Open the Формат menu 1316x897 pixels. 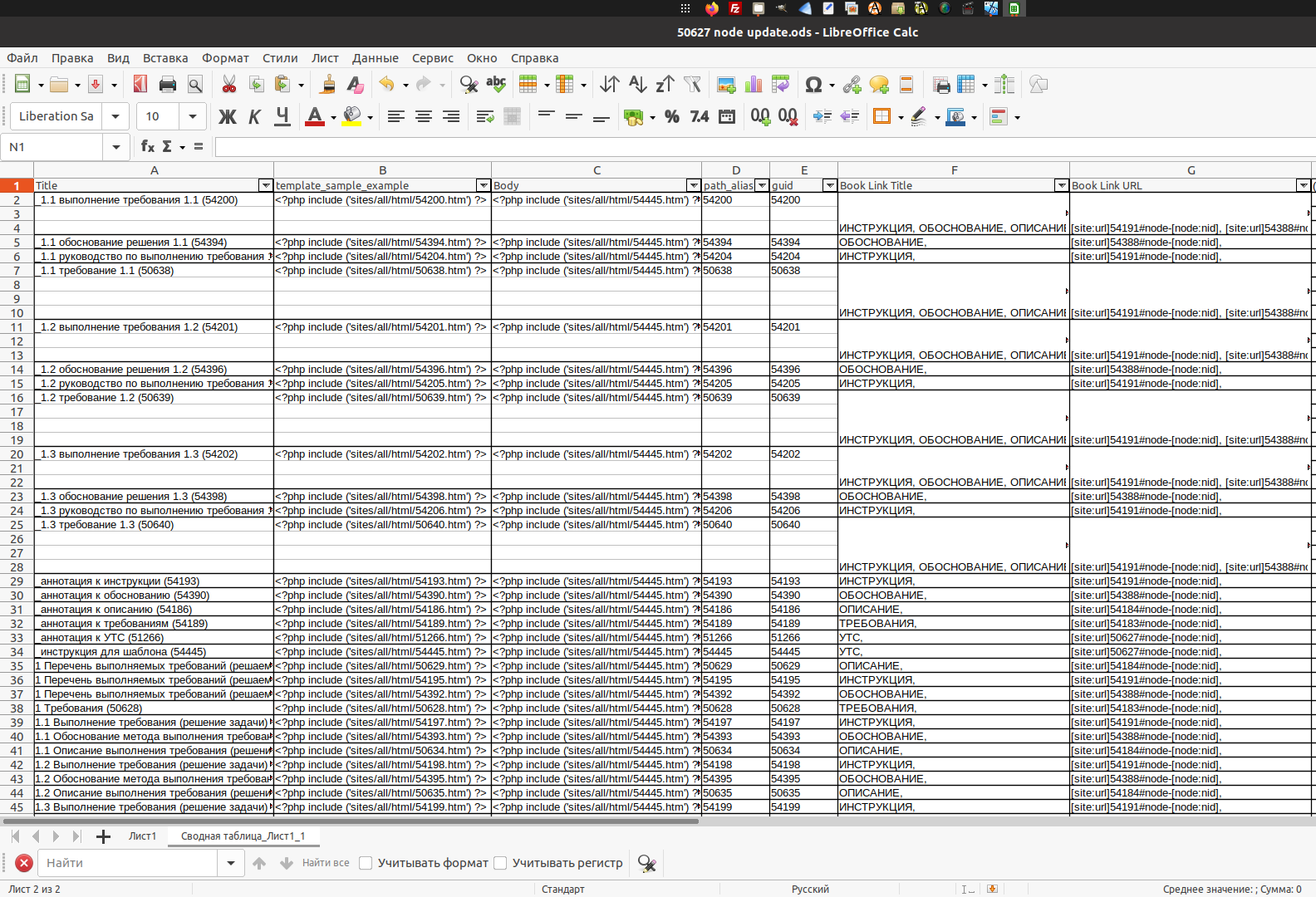coord(225,58)
